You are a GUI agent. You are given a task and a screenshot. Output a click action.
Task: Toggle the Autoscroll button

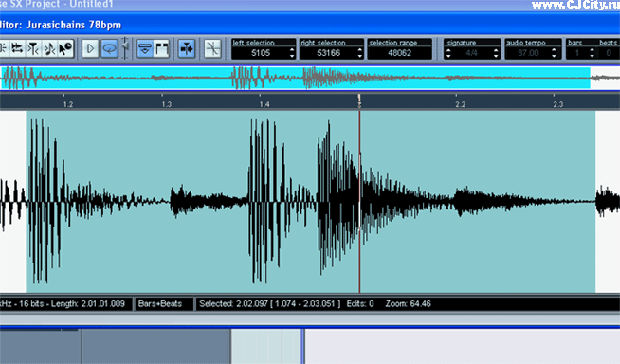click(186, 49)
